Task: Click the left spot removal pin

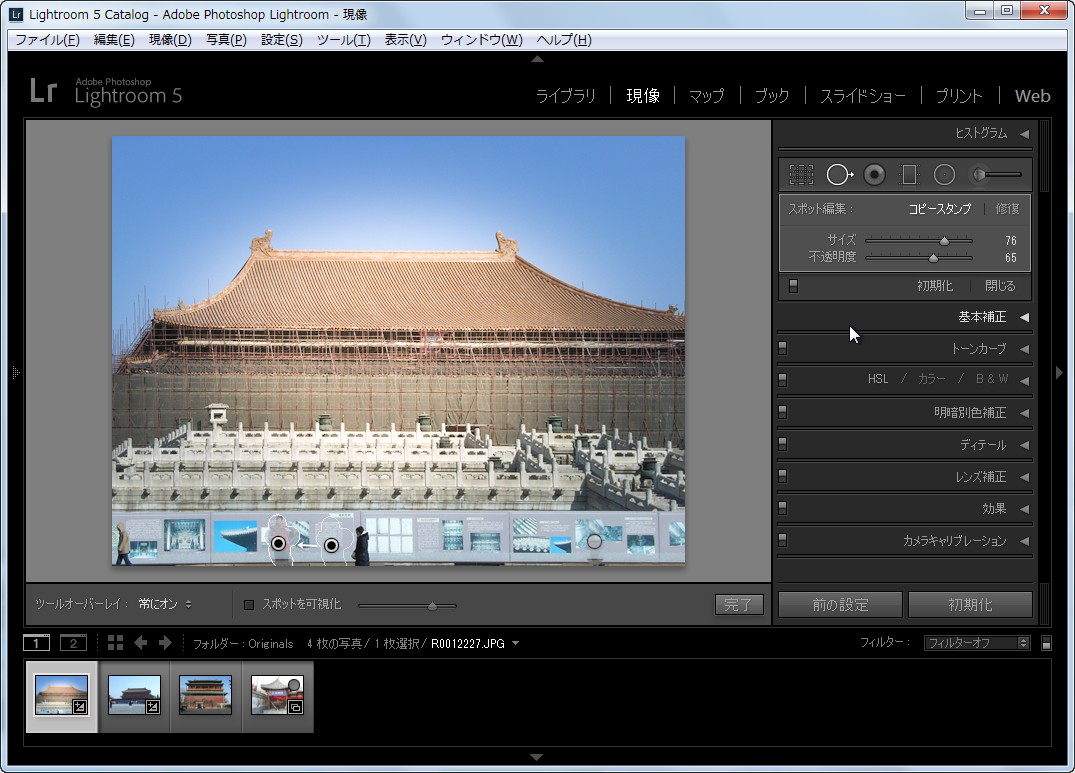Action: [x=278, y=543]
